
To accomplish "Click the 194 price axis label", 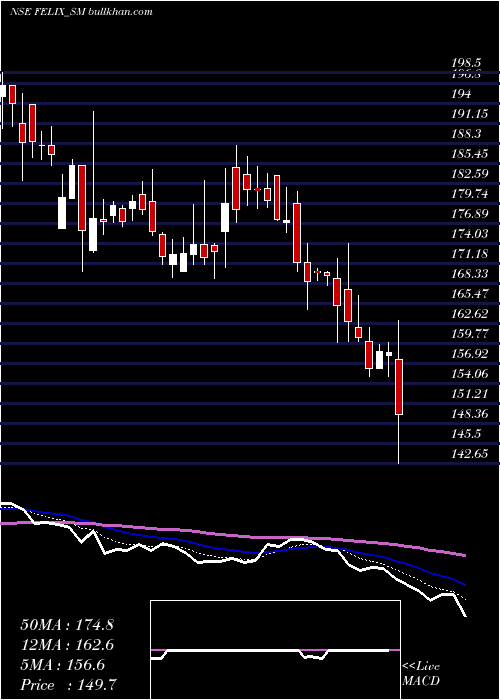I will pos(461,94).
